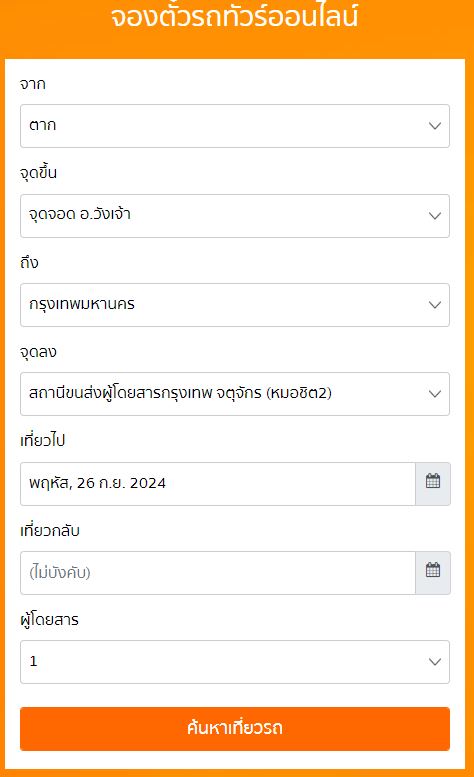
Task: Open the passenger count dropdown showing 1
Action: (x=235, y=662)
